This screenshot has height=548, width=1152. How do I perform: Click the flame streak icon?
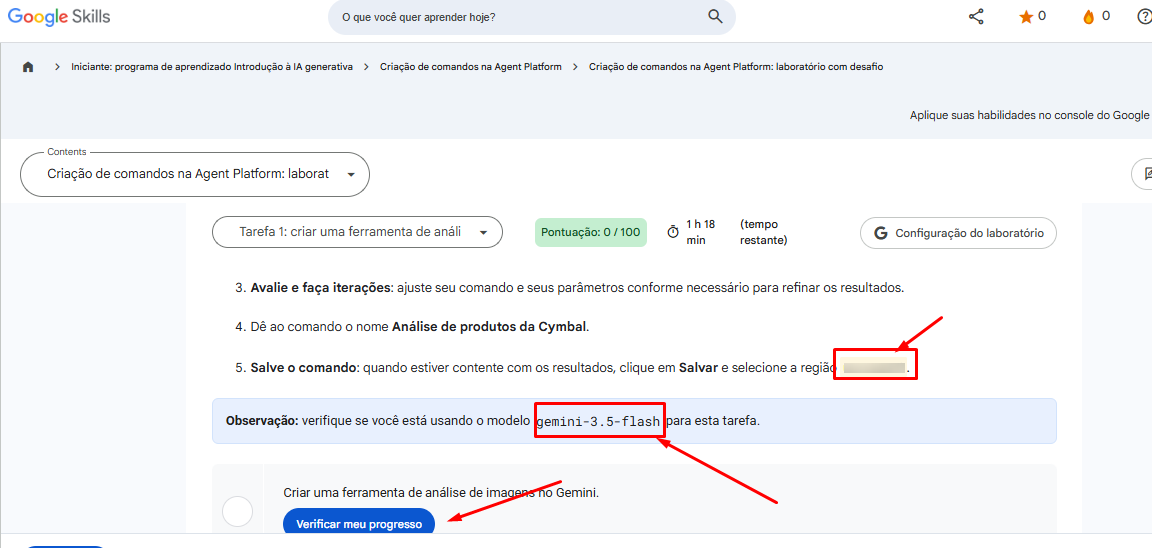click(x=1089, y=17)
